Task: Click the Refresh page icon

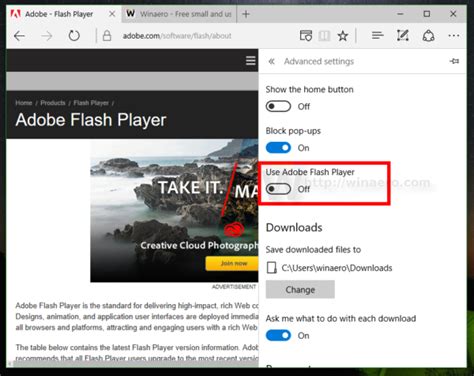Action: point(74,36)
